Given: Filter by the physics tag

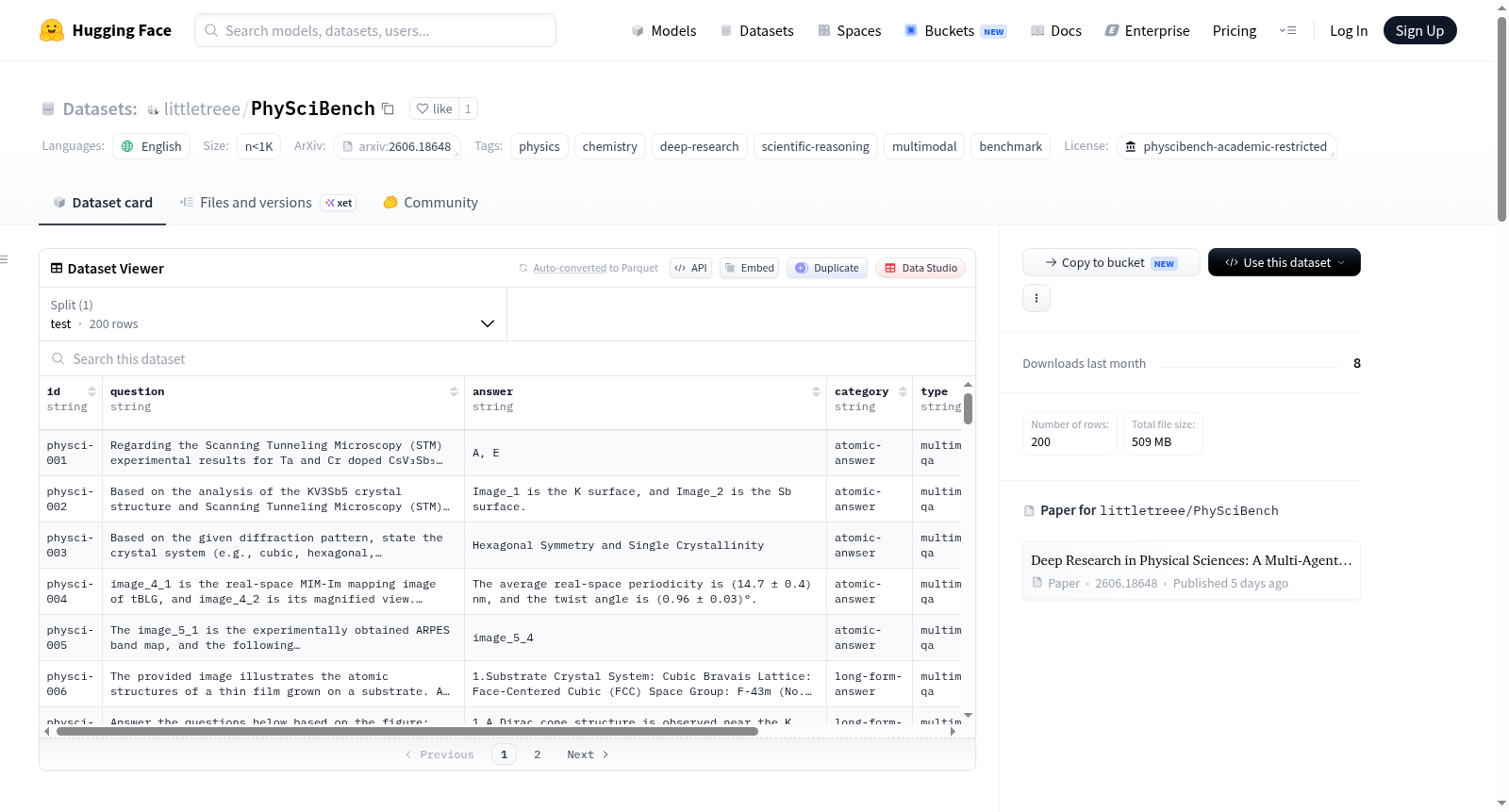Looking at the screenshot, I should tap(539, 146).
